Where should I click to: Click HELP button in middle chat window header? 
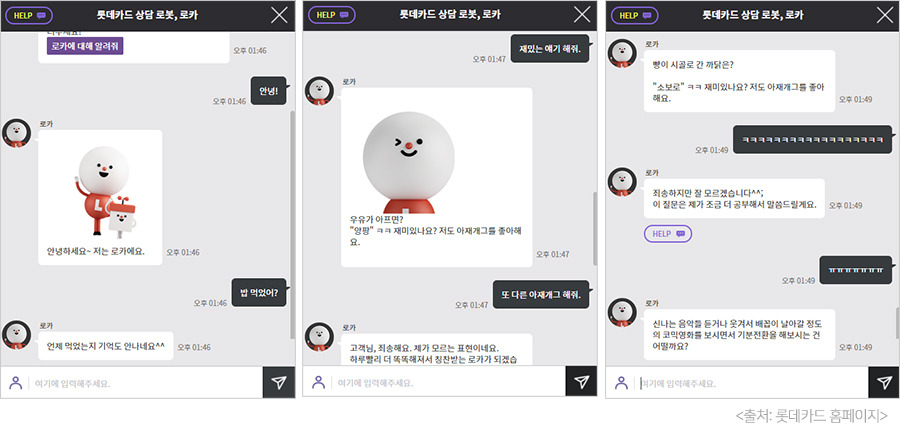click(332, 15)
